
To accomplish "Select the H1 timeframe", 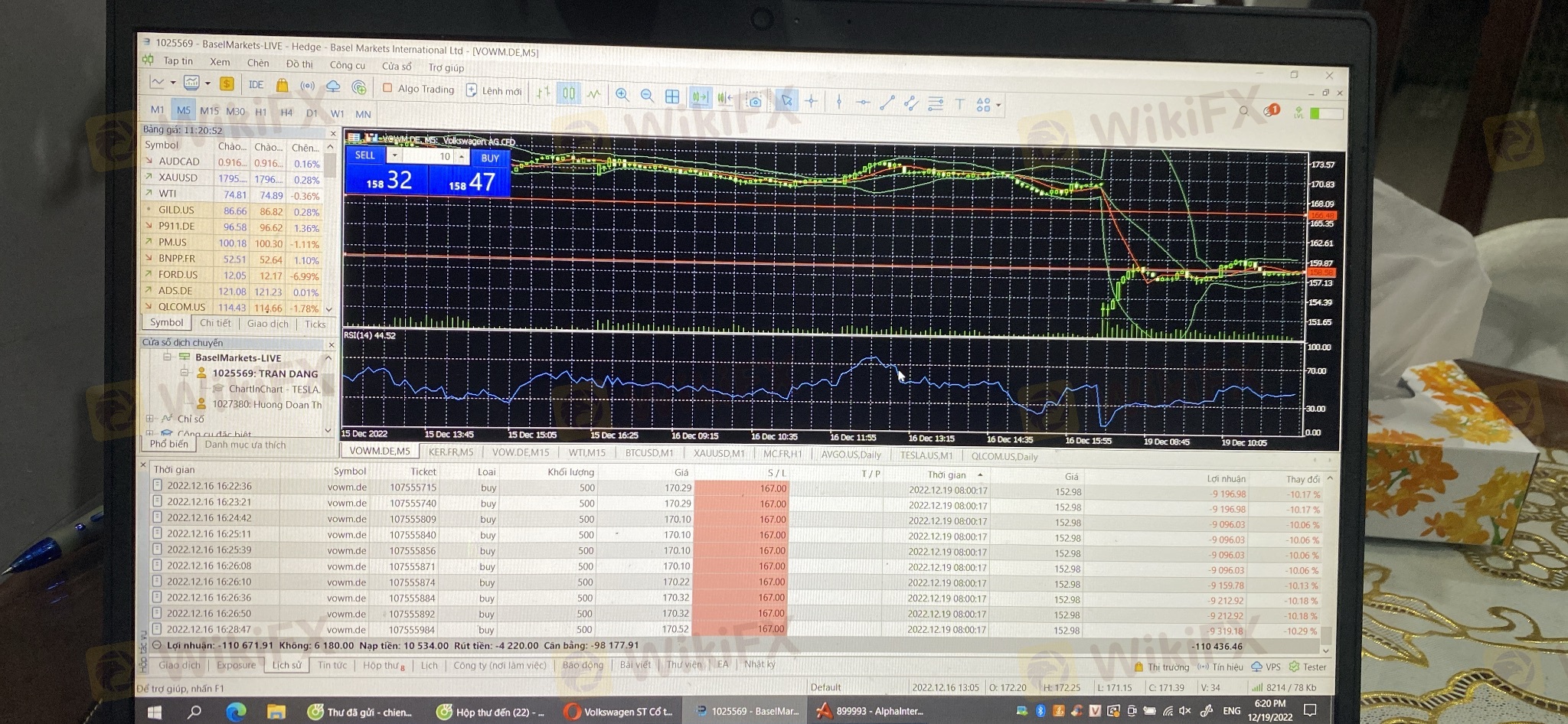I will [x=260, y=112].
